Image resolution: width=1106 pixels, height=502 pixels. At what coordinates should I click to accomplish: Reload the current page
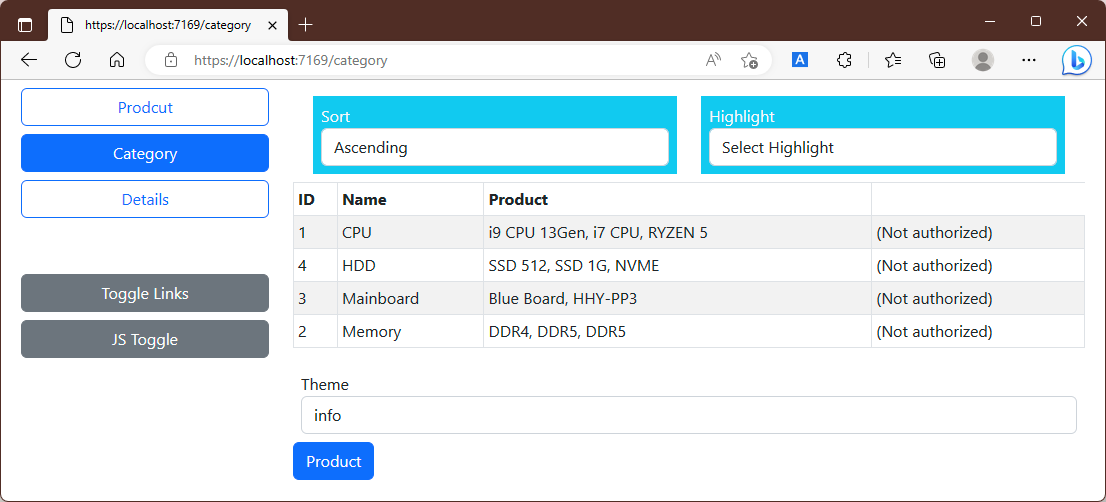73,60
